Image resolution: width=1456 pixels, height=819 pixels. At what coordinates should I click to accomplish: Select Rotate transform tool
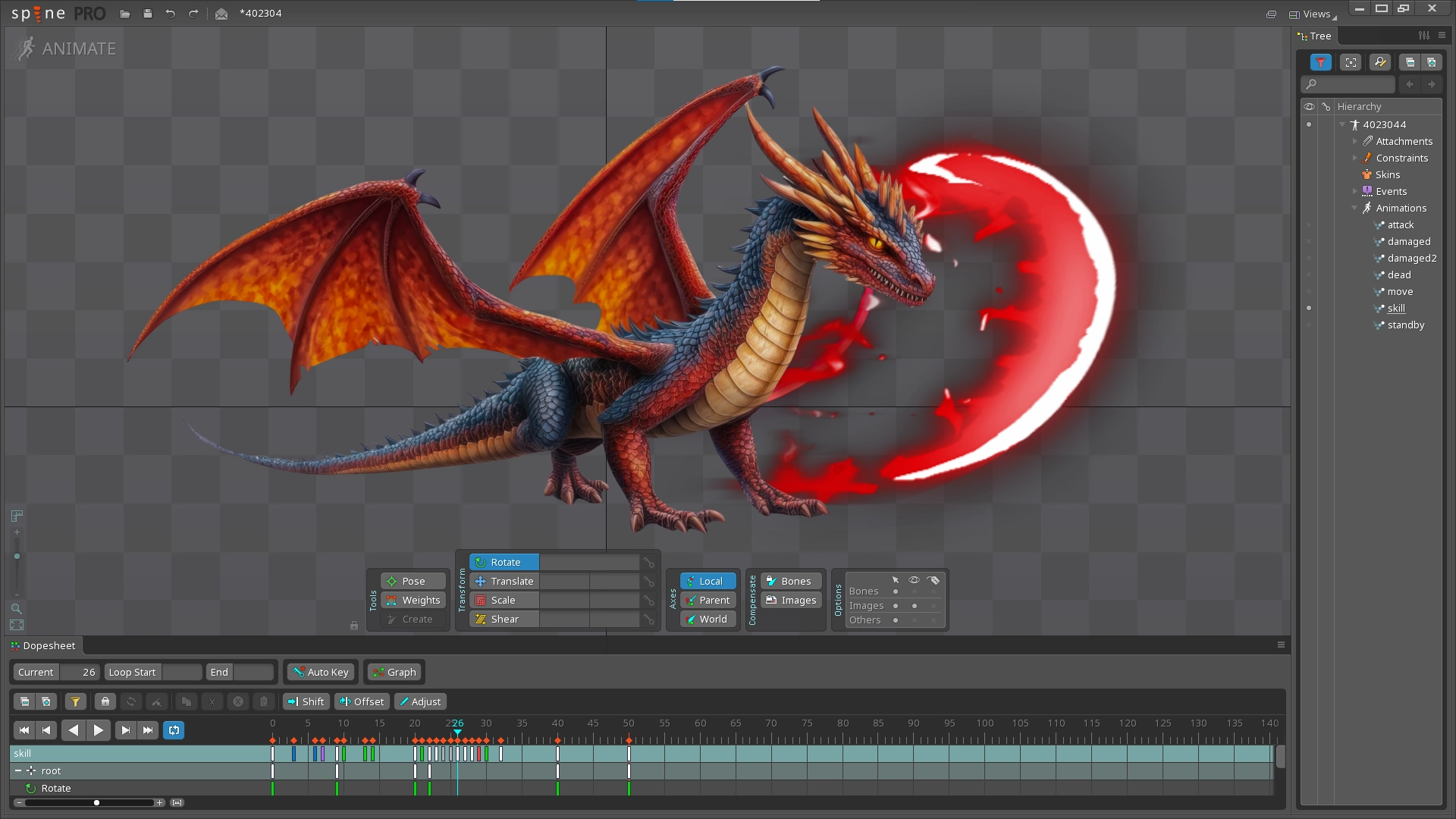click(x=504, y=562)
